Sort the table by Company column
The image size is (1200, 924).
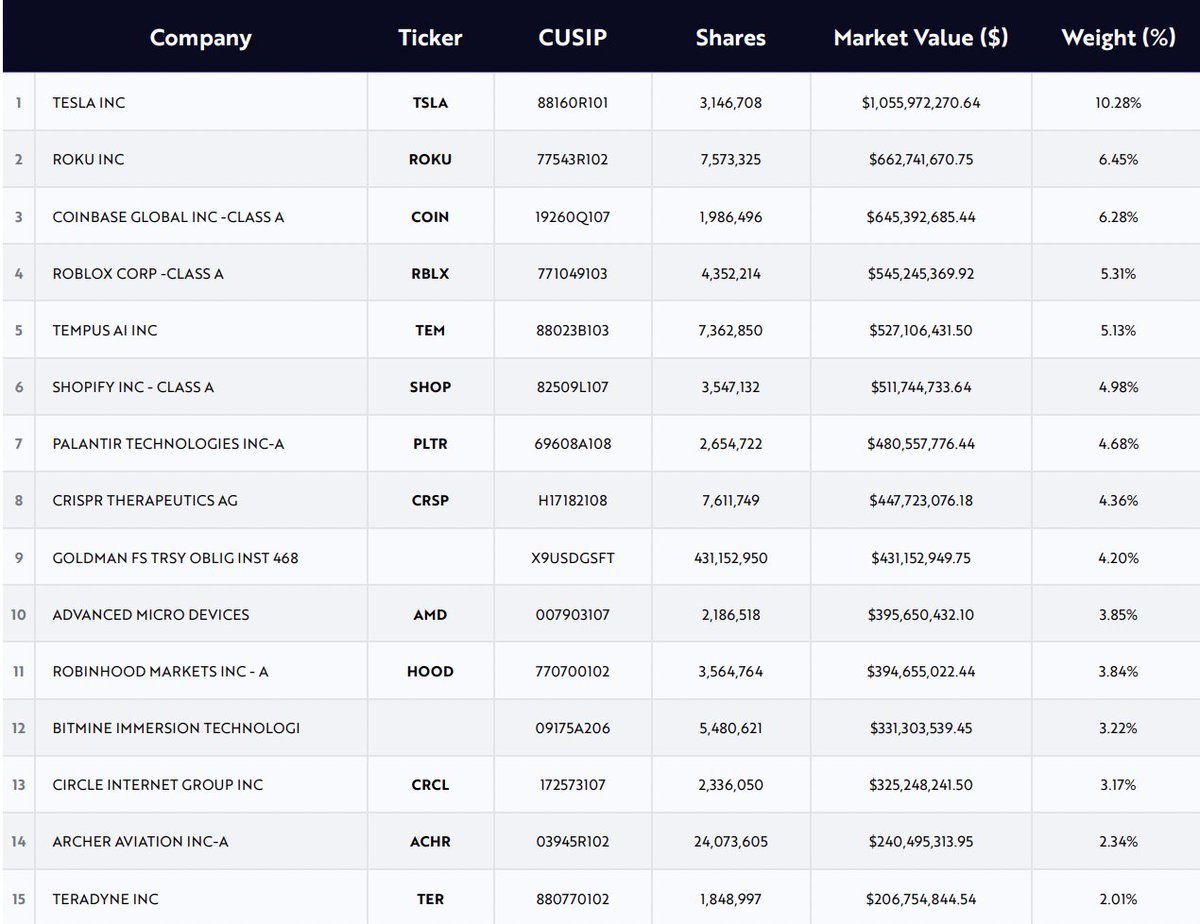click(200, 38)
